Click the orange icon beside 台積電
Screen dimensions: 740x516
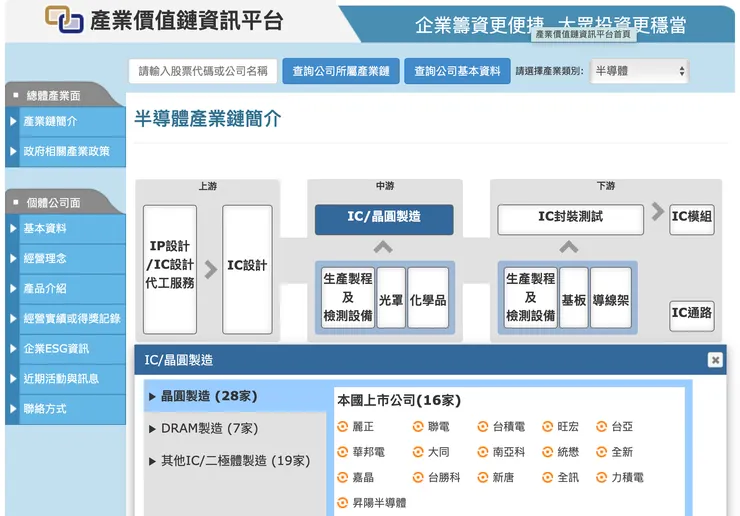tap(482, 427)
